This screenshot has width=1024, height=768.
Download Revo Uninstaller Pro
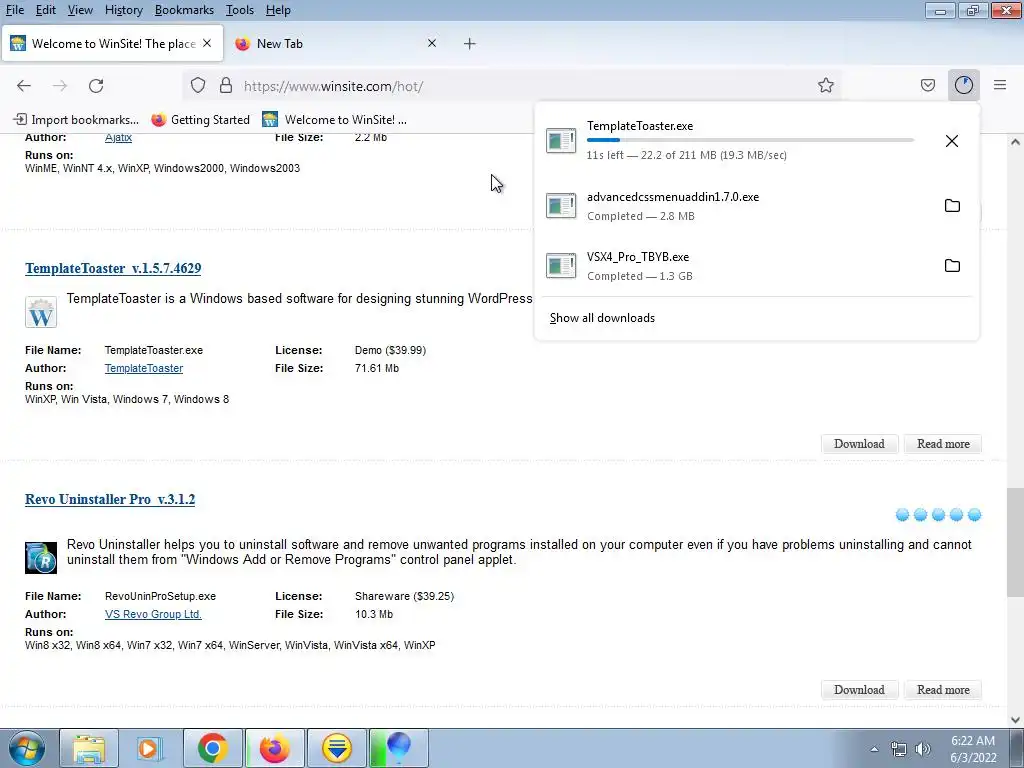pos(859,690)
